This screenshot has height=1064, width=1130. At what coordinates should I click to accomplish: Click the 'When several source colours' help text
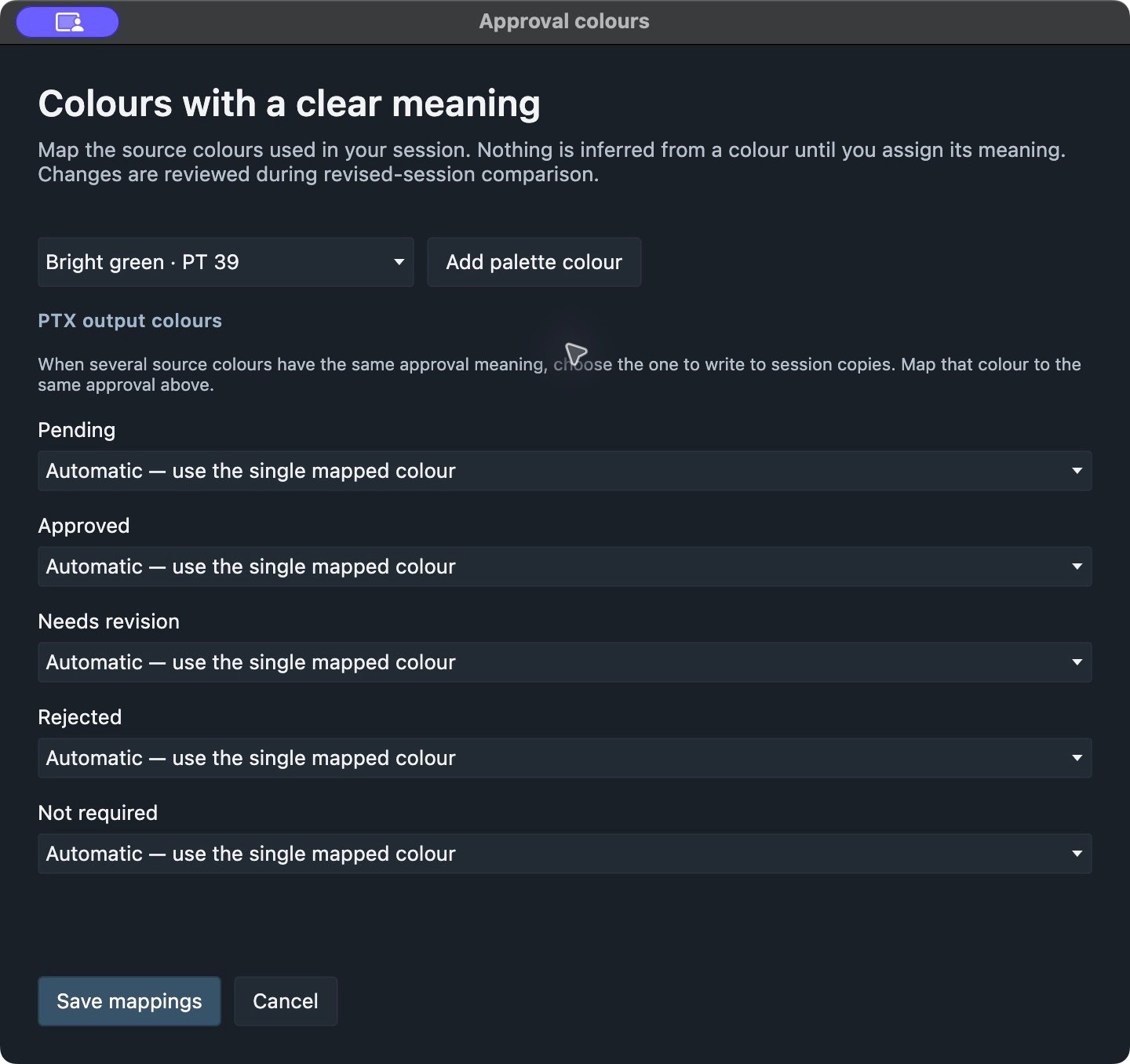560,374
